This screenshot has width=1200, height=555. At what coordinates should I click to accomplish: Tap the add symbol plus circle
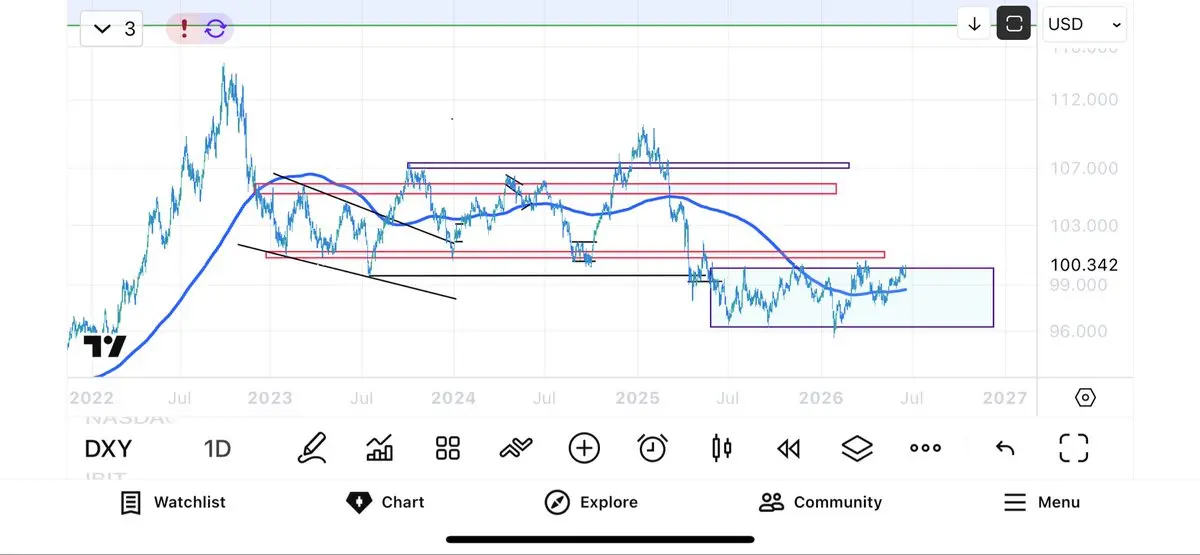click(x=584, y=448)
